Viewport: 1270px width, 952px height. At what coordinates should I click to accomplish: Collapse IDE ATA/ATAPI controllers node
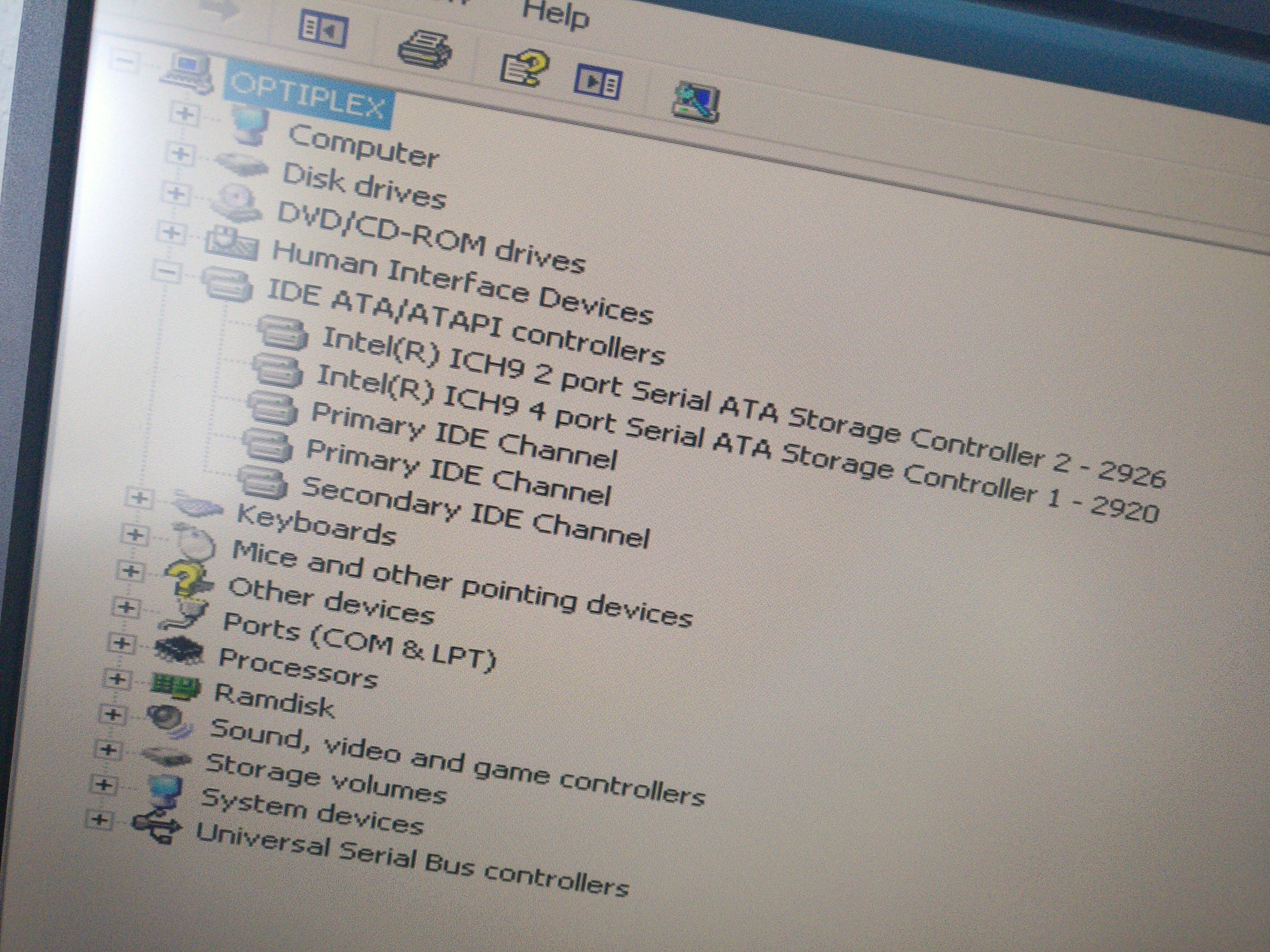(168, 272)
